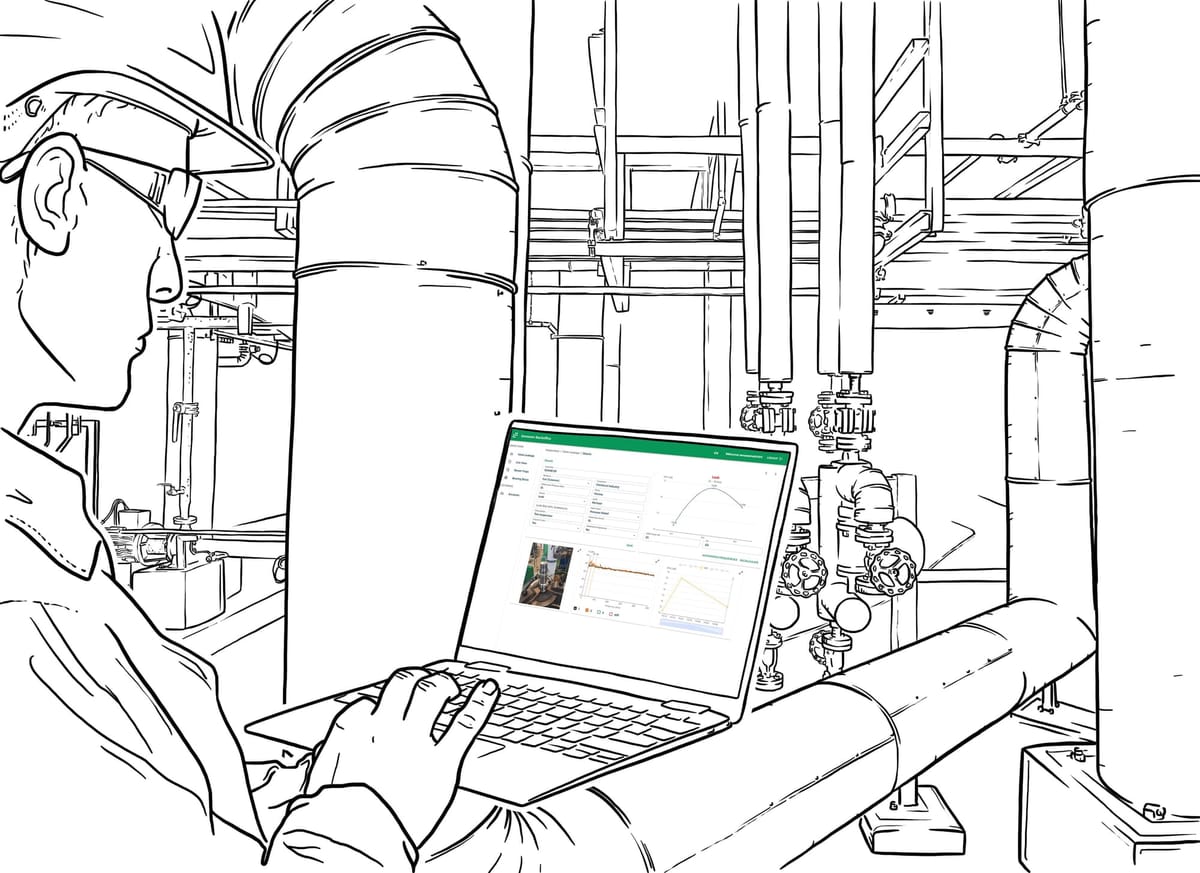Click the app logo in the green header
Screen dimensions: 1200x873
click(517, 435)
